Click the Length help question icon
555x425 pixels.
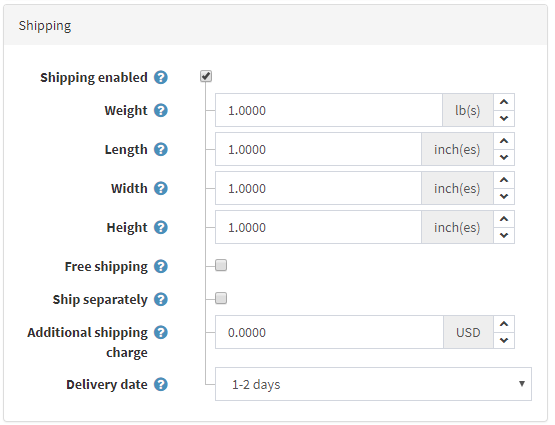pos(161,149)
